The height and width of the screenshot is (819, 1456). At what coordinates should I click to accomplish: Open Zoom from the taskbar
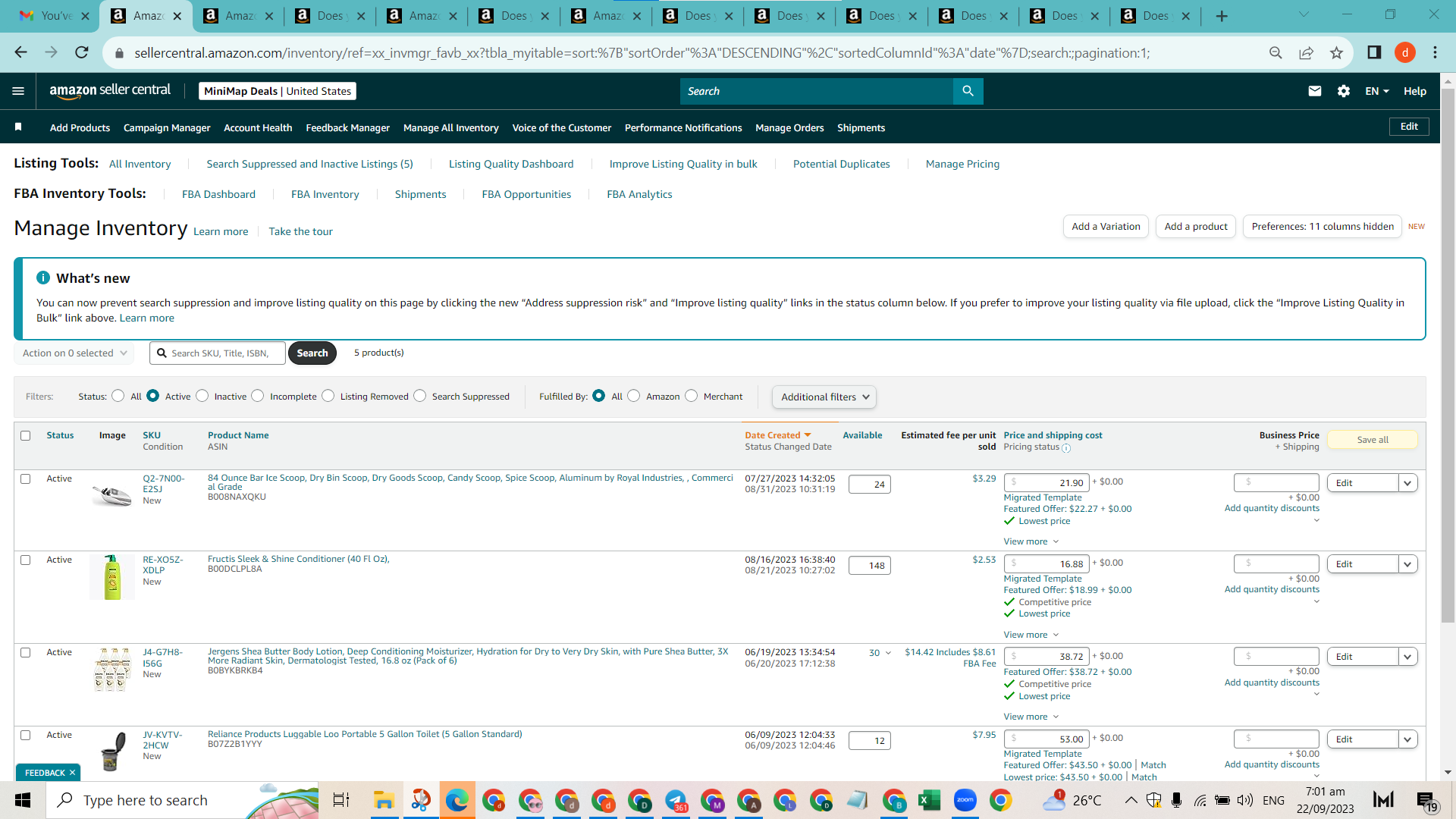965,800
